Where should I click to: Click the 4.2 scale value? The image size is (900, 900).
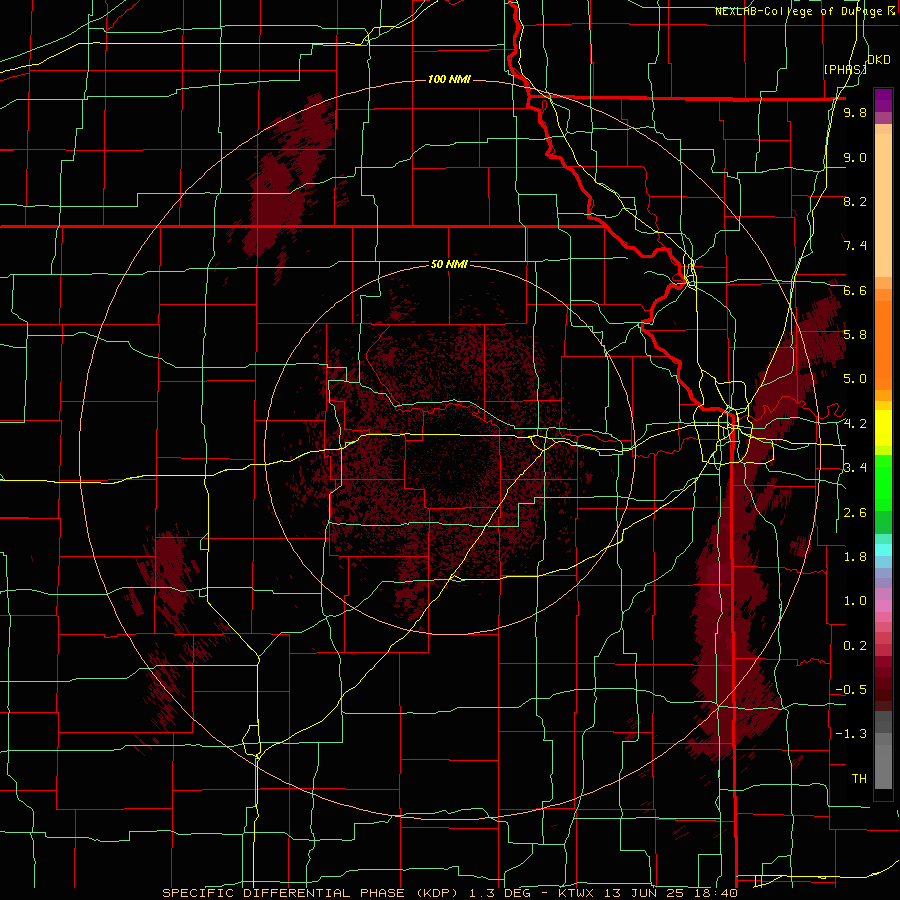(855, 424)
